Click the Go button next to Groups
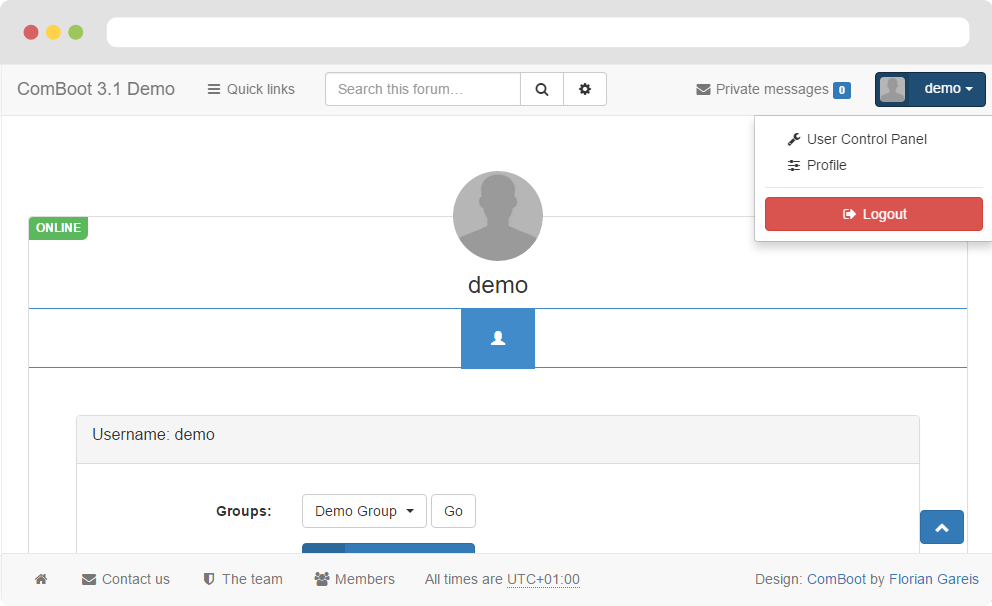The height and width of the screenshot is (606, 992). point(453,511)
